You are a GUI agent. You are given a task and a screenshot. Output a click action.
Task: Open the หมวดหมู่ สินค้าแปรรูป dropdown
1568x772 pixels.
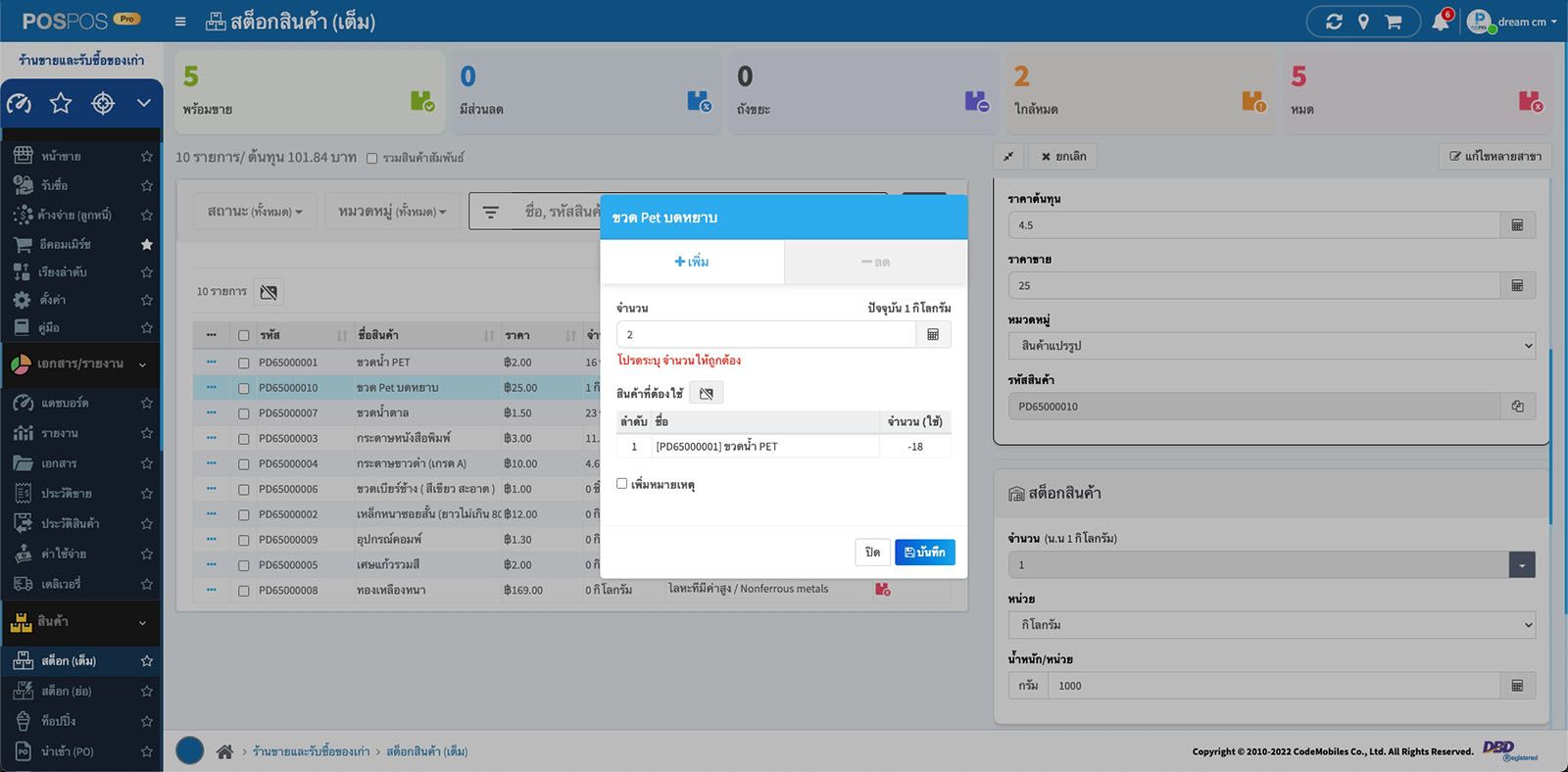1271,346
